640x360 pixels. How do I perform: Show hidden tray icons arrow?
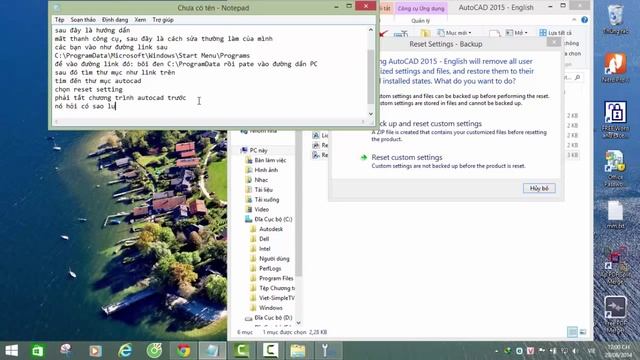coord(497,351)
